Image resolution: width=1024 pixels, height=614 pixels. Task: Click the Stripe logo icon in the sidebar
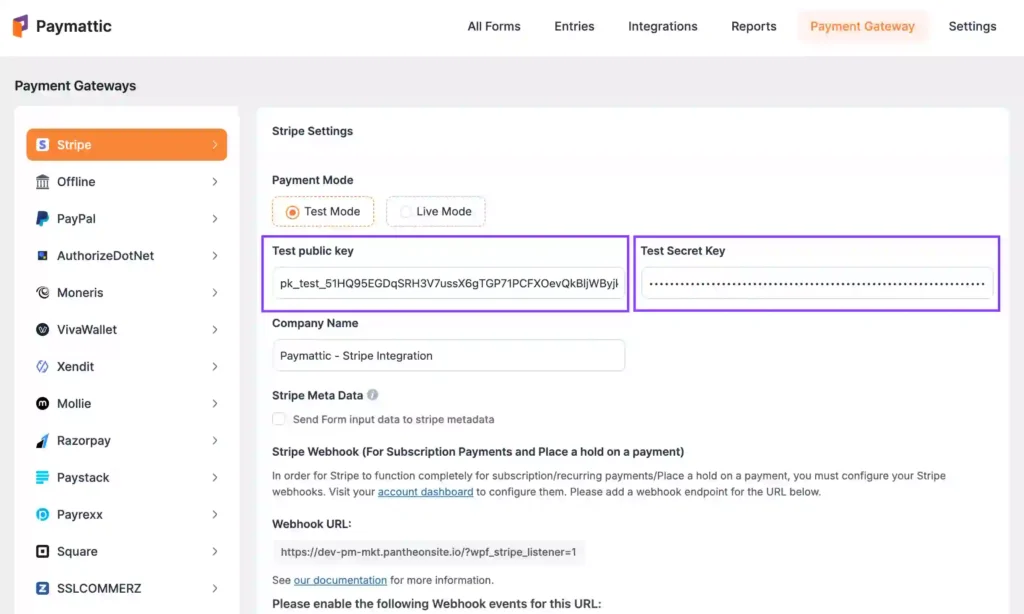pos(42,144)
